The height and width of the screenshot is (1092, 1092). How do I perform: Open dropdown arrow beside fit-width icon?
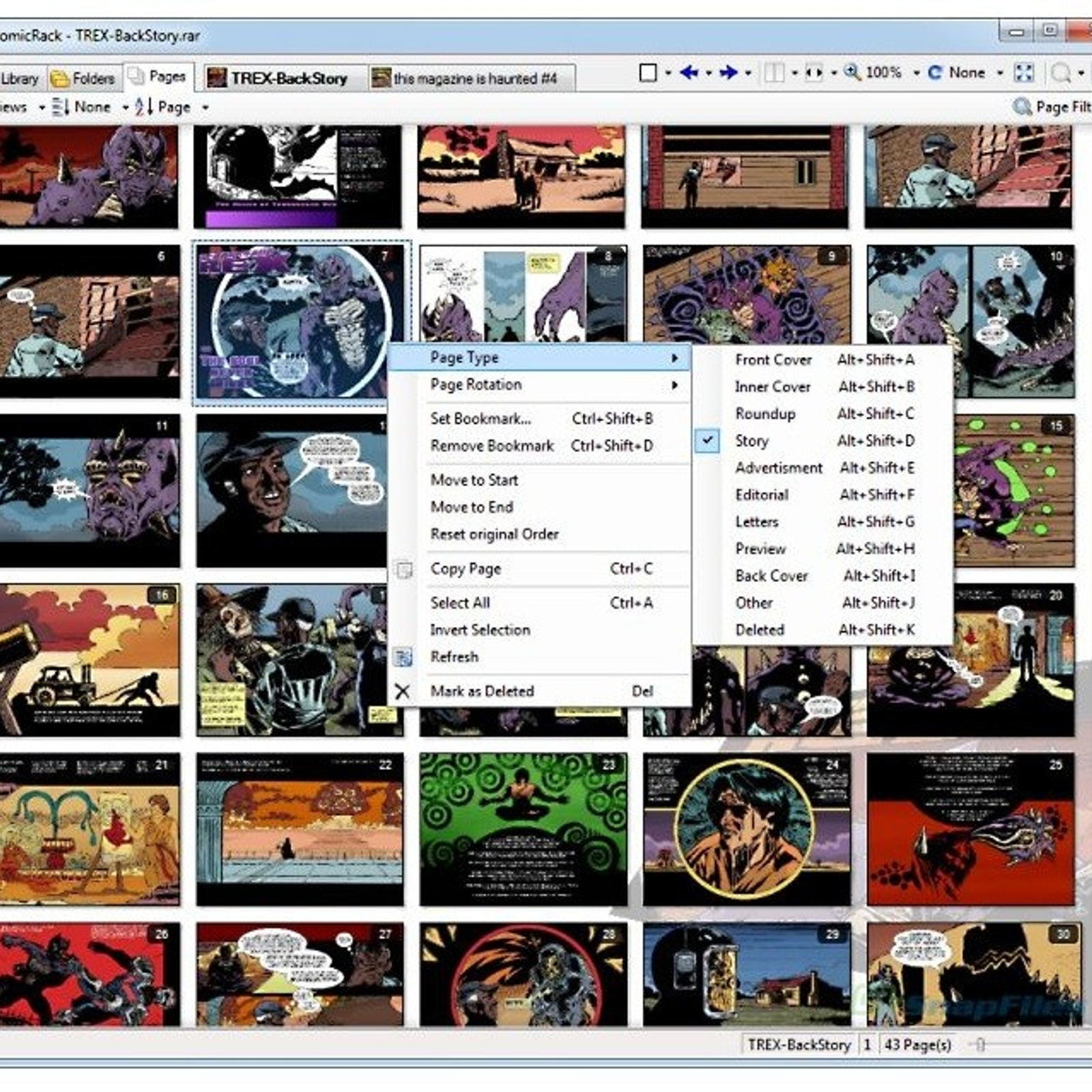pos(833,73)
